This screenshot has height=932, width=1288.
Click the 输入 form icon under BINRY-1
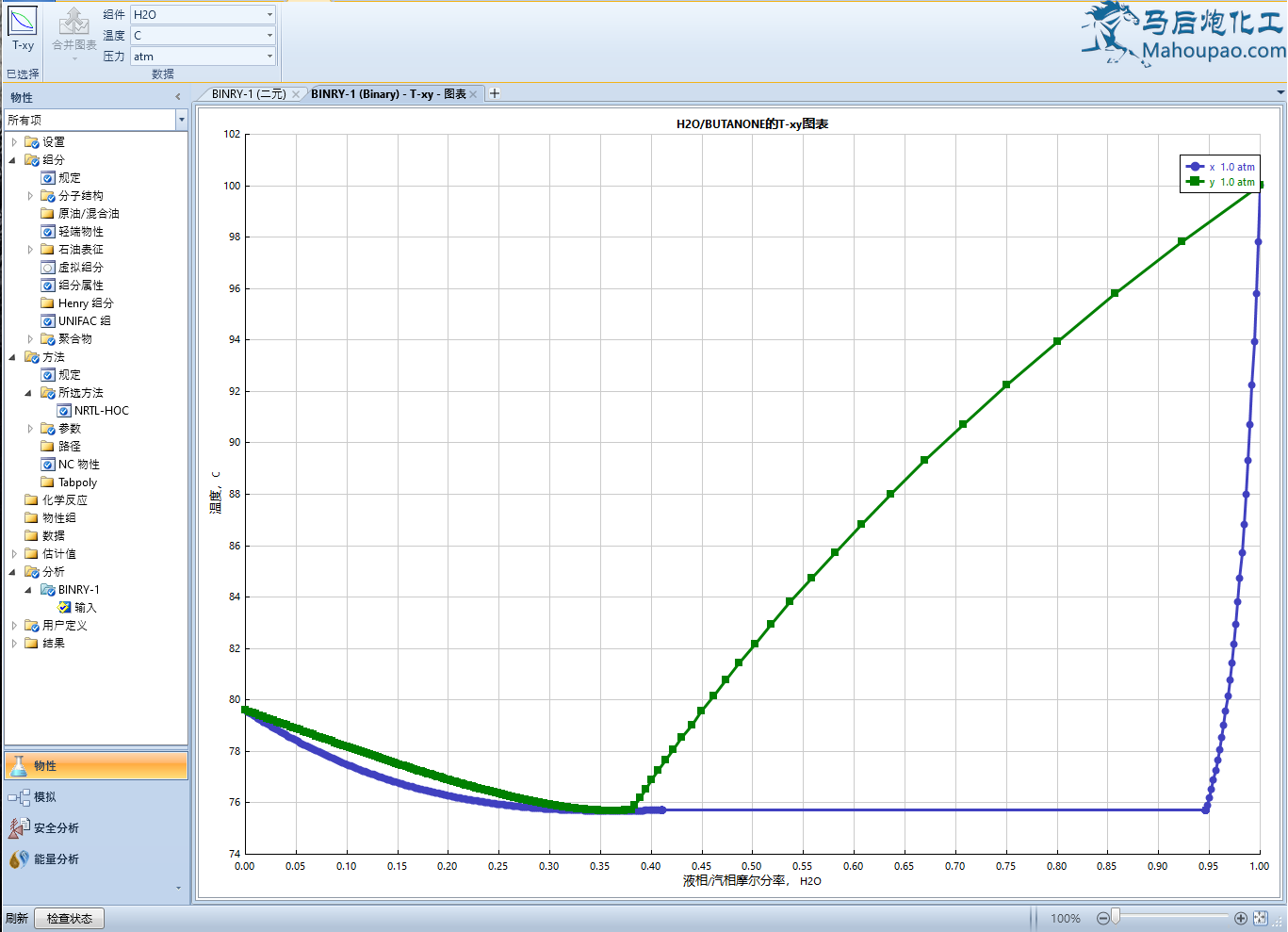tap(64, 608)
